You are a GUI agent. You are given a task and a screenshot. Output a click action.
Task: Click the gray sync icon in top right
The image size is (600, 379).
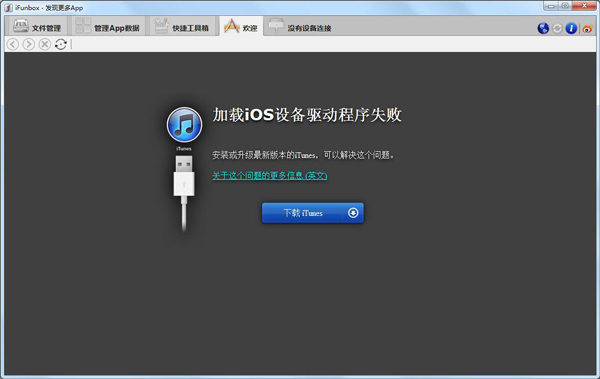pos(557,28)
